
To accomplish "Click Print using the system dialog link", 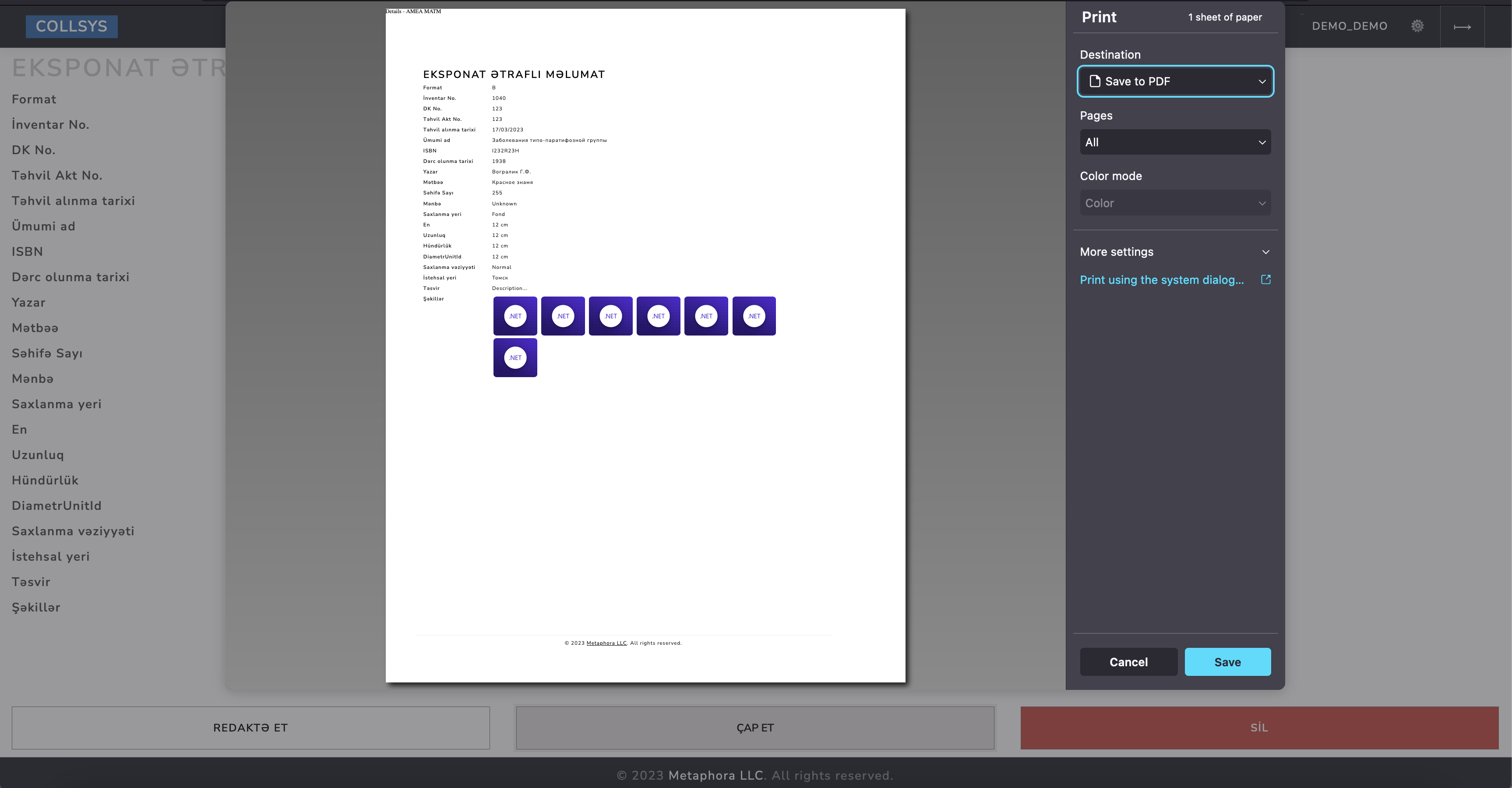I will point(1162,280).
